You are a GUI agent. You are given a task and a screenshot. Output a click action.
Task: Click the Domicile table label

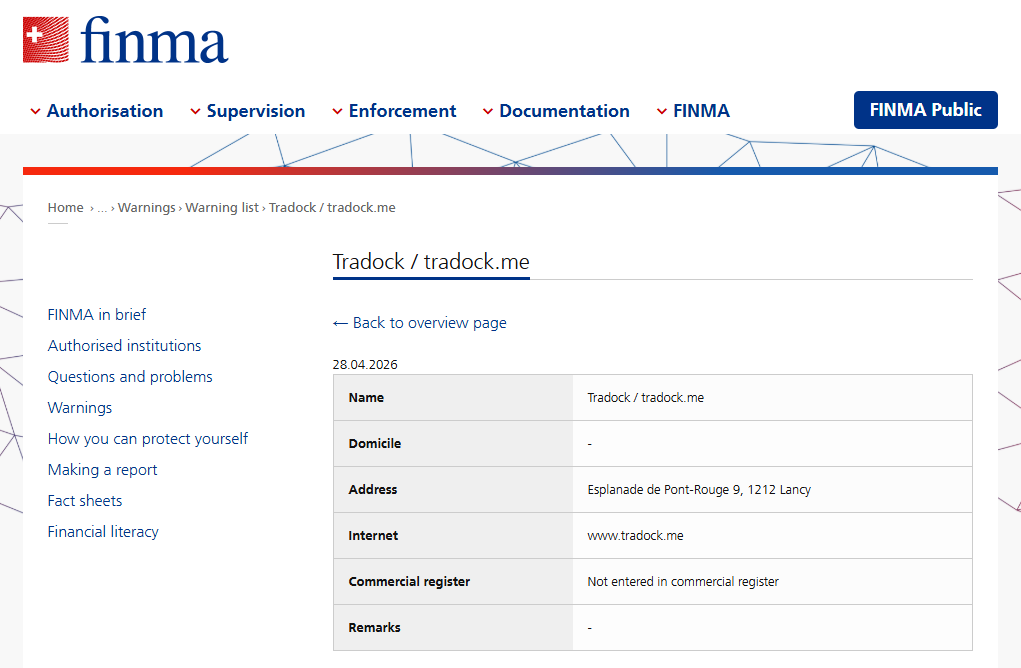point(374,444)
